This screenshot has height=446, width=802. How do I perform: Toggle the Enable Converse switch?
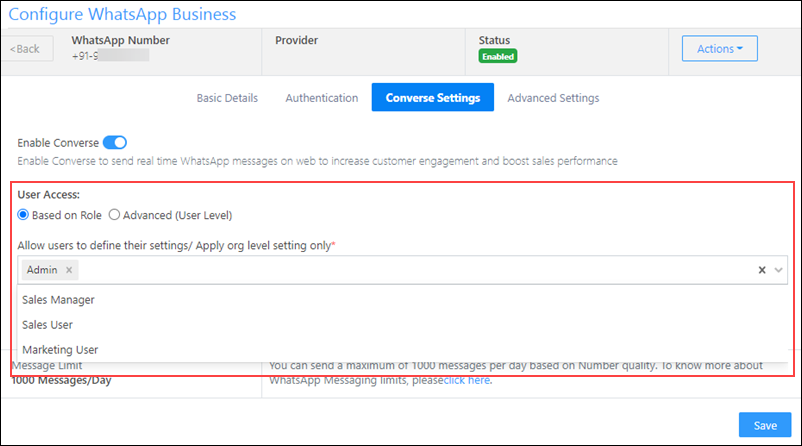coord(115,143)
